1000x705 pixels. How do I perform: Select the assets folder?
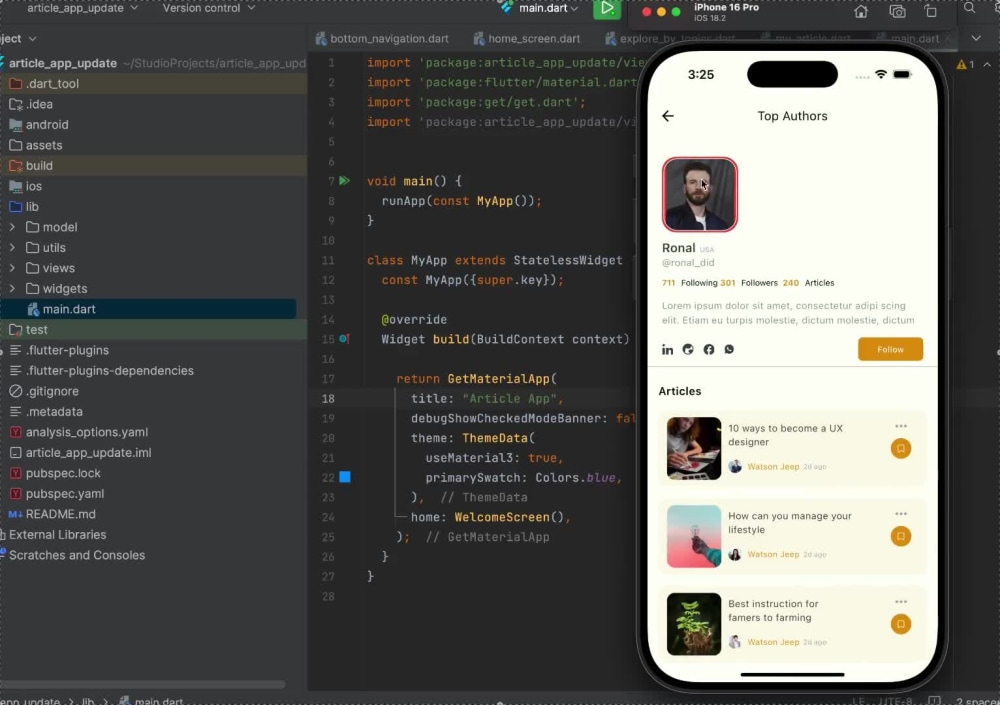point(43,145)
